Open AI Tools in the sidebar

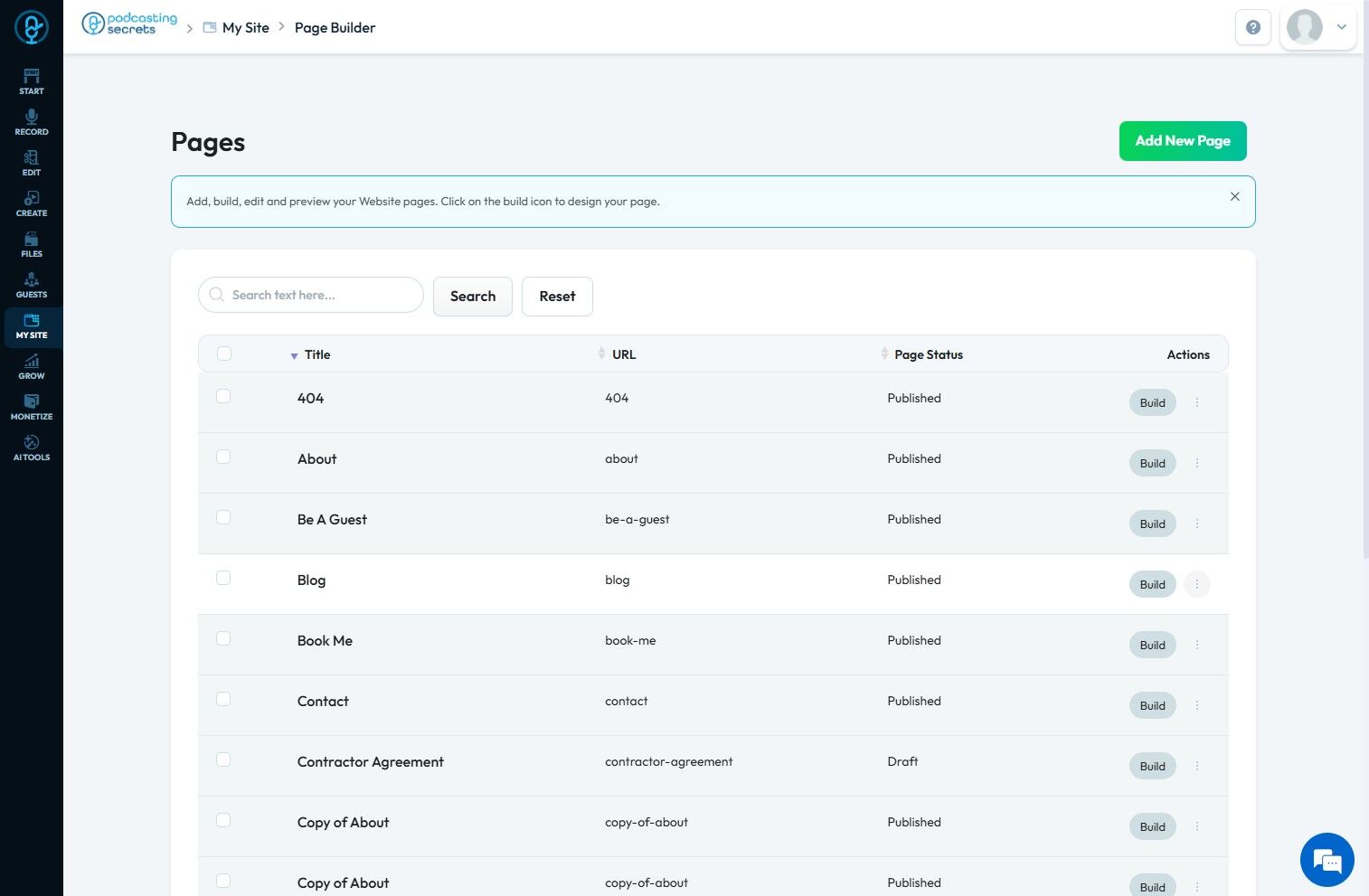point(32,448)
